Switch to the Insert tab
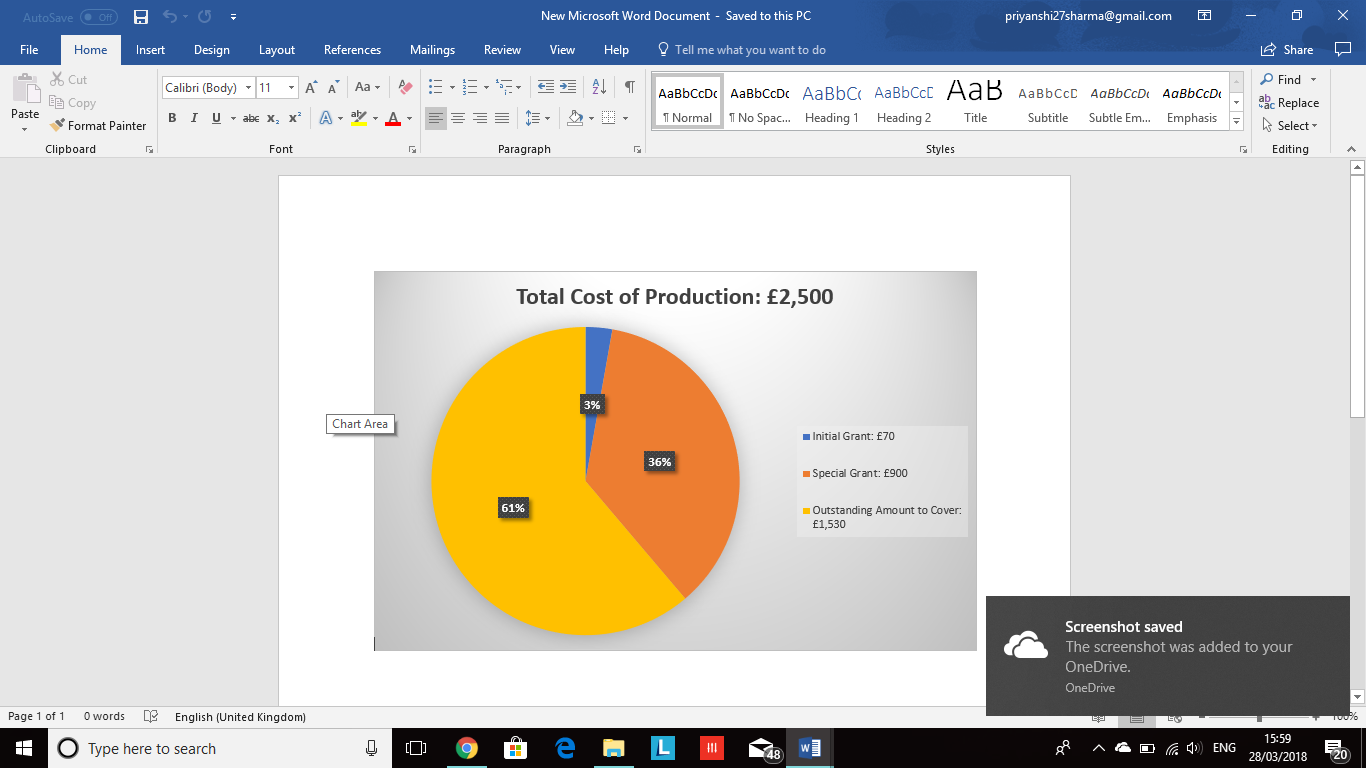The height and width of the screenshot is (768, 1366). click(151, 50)
